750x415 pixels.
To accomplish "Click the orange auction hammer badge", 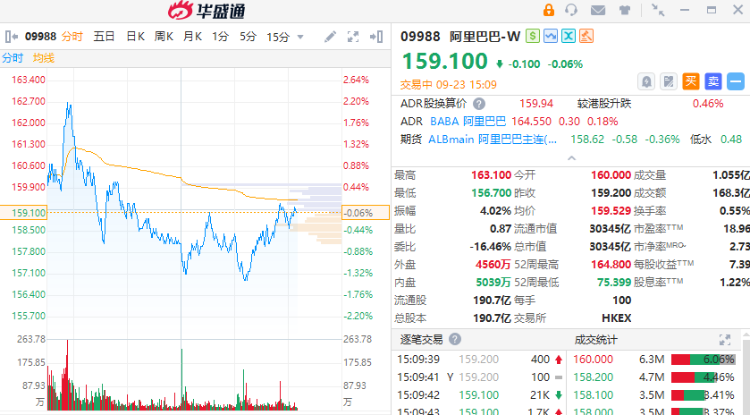I will click(x=586, y=36).
